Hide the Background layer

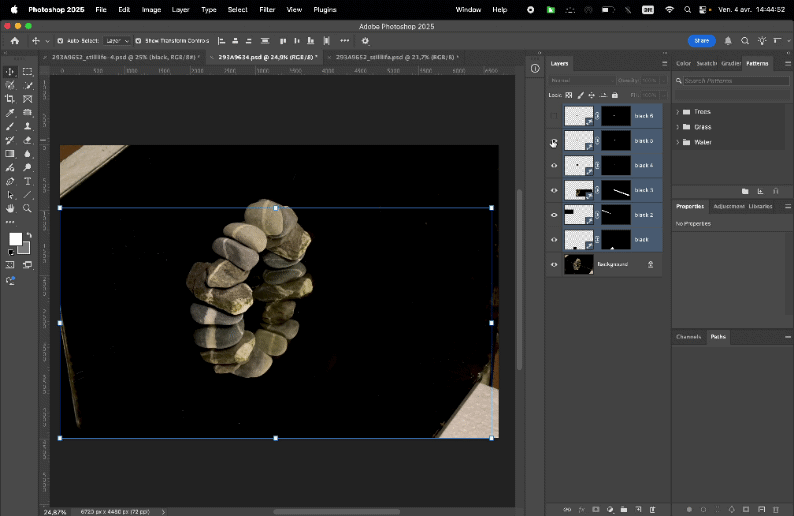pyautogui.click(x=554, y=264)
